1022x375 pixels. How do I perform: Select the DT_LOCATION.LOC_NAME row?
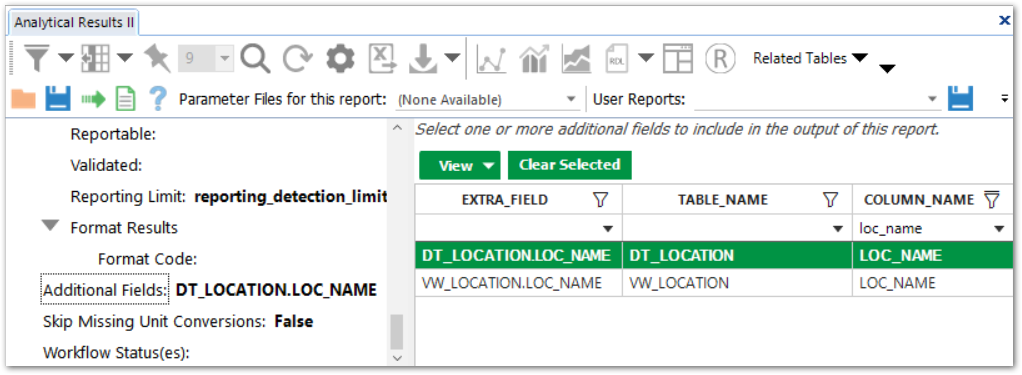714,256
